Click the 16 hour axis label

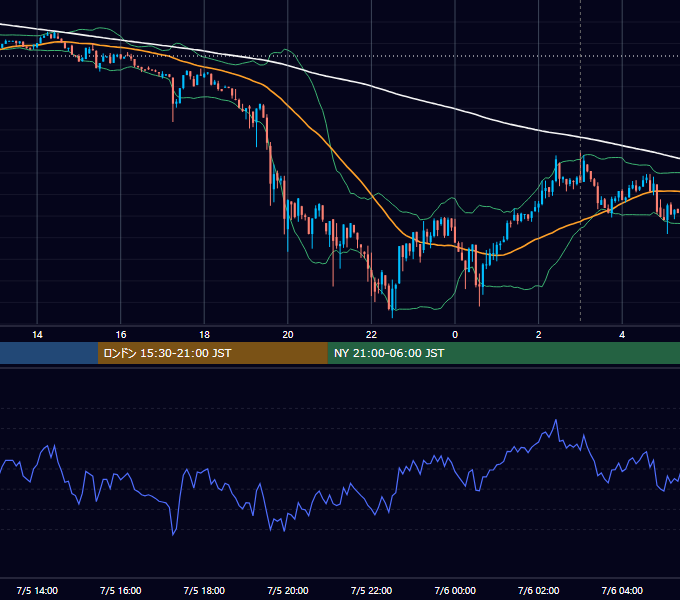click(121, 335)
